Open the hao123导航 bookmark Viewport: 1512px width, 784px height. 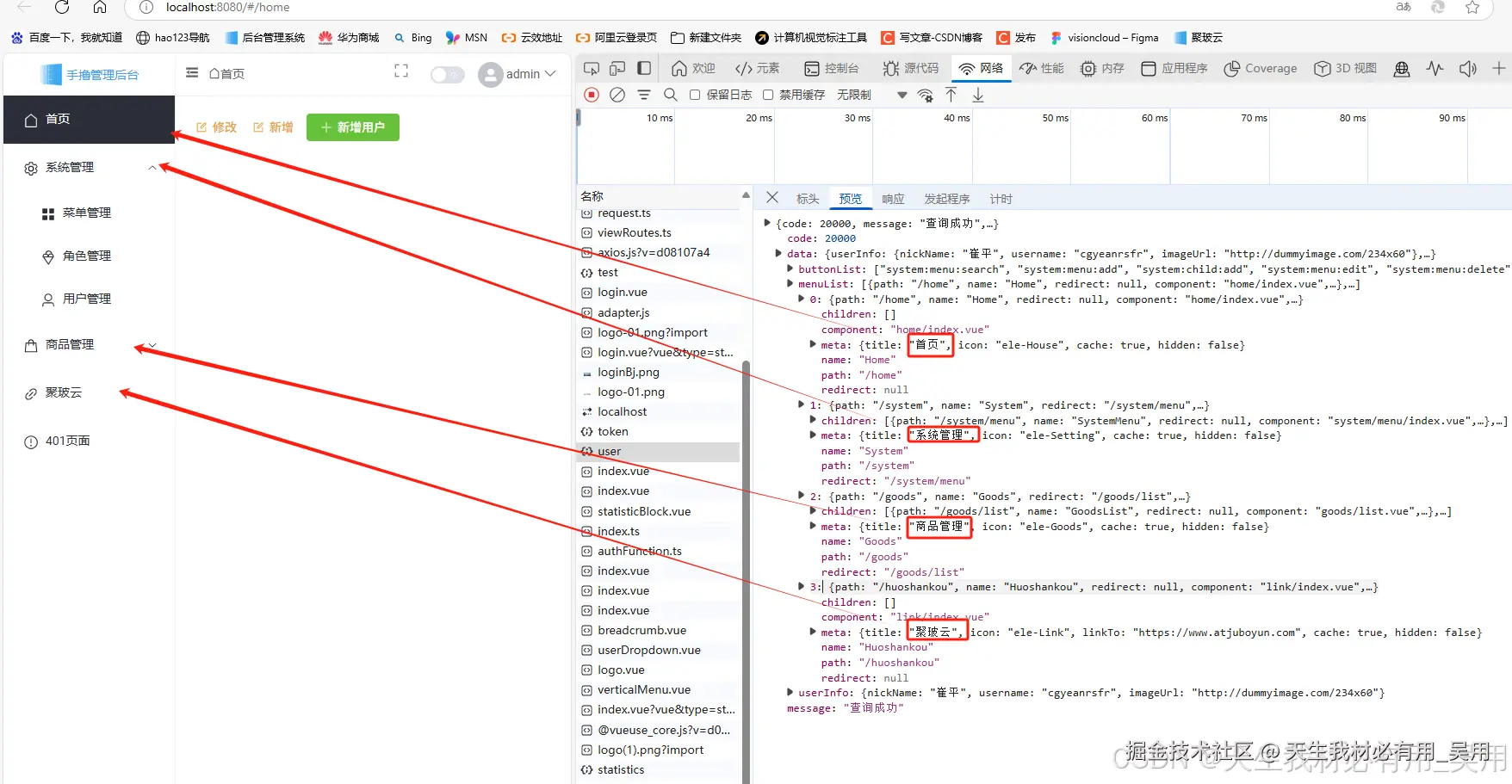coord(173,38)
